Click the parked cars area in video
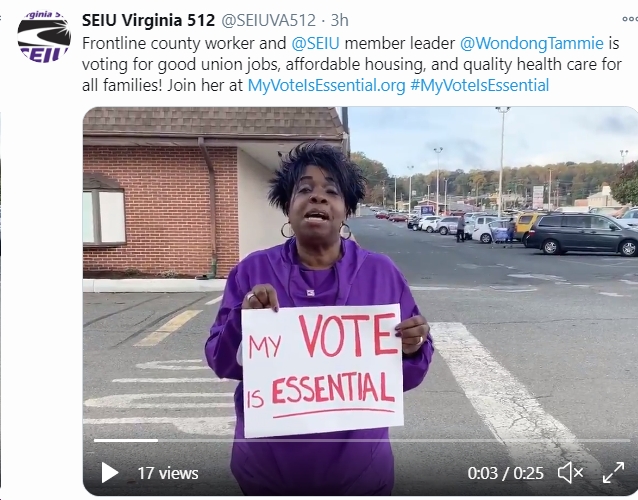This screenshot has height=500, width=638. pos(529,232)
